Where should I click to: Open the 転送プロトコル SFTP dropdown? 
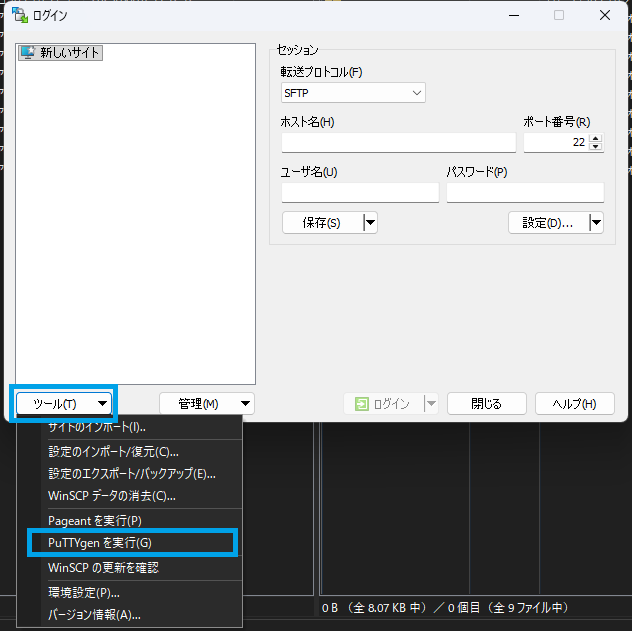click(x=354, y=93)
